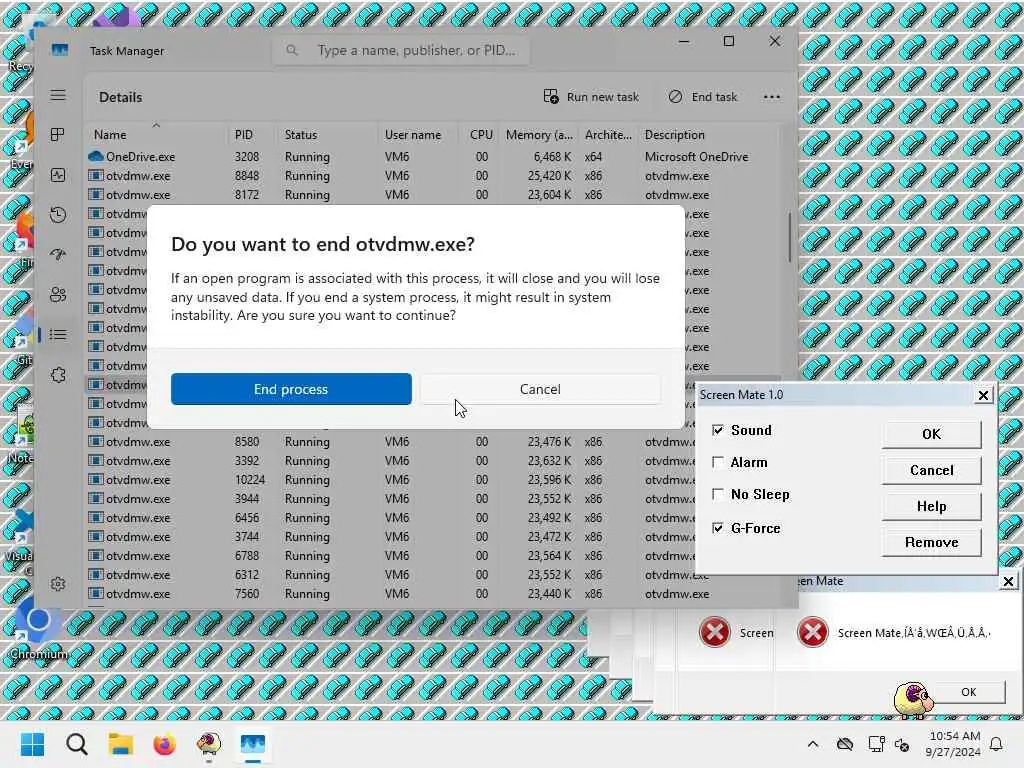Sort by the Name column header
The width and height of the screenshot is (1024, 768).
coord(155,135)
